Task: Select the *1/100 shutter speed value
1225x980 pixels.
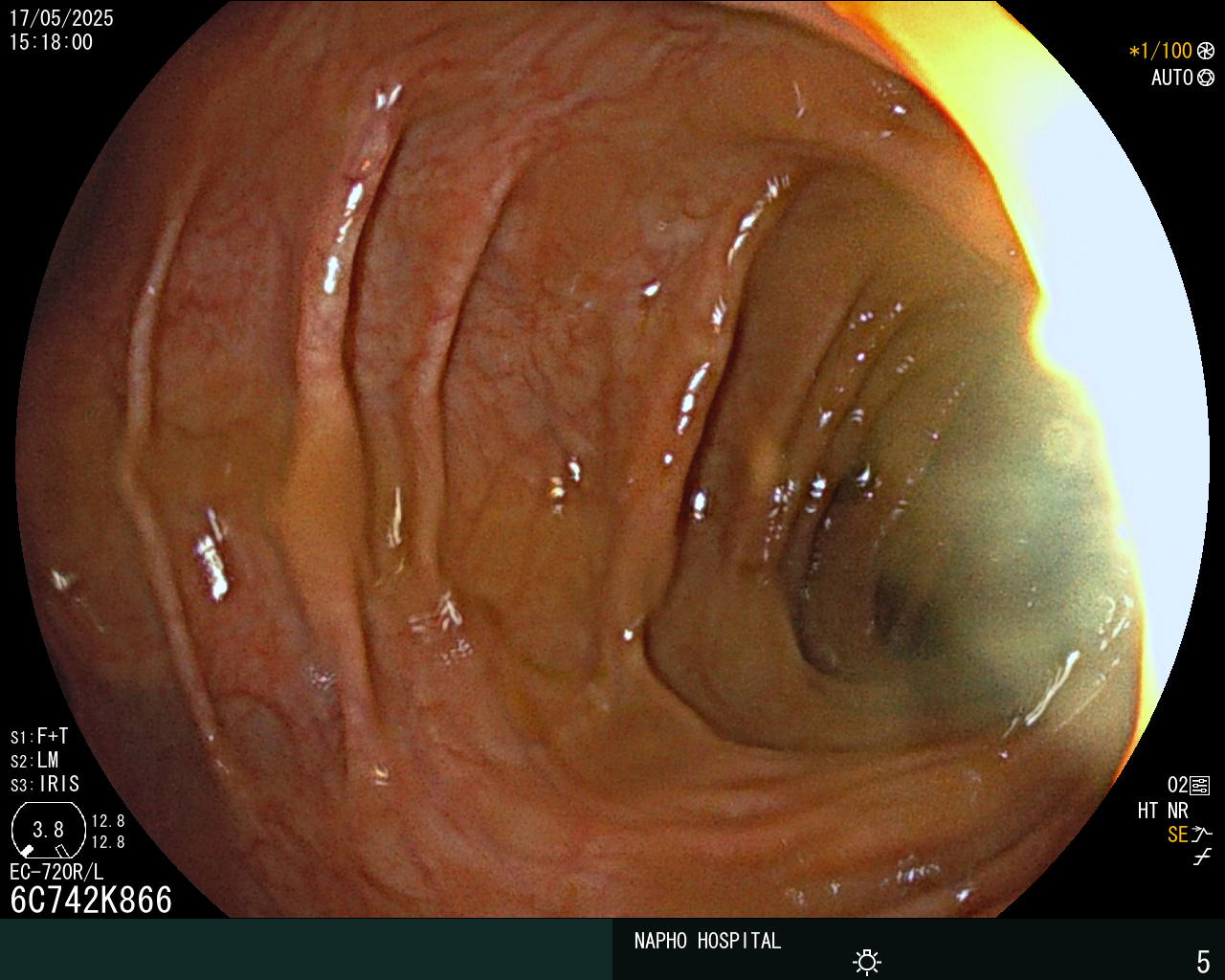Action: [x=1161, y=52]
